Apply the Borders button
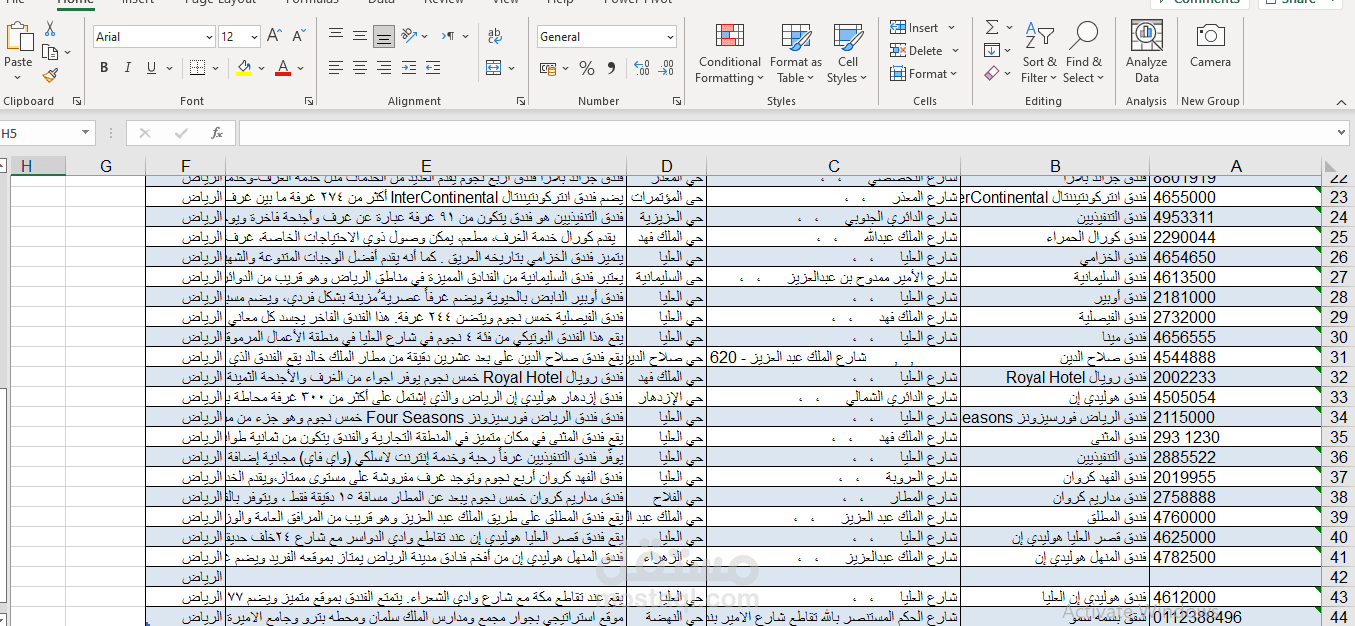This screenshot has width=1355, height=626. click(196, 68)
